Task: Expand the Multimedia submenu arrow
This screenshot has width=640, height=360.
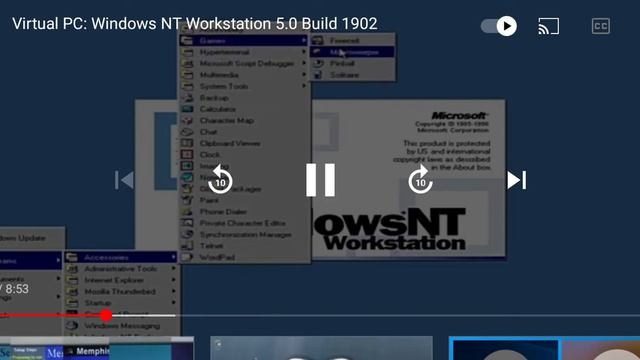Action: click(x=304, y=75)
